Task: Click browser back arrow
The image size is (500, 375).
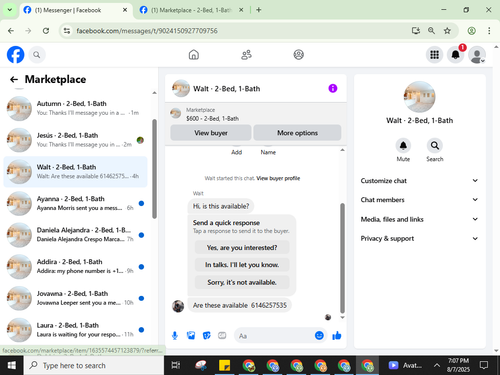Action: pos(11,31)
